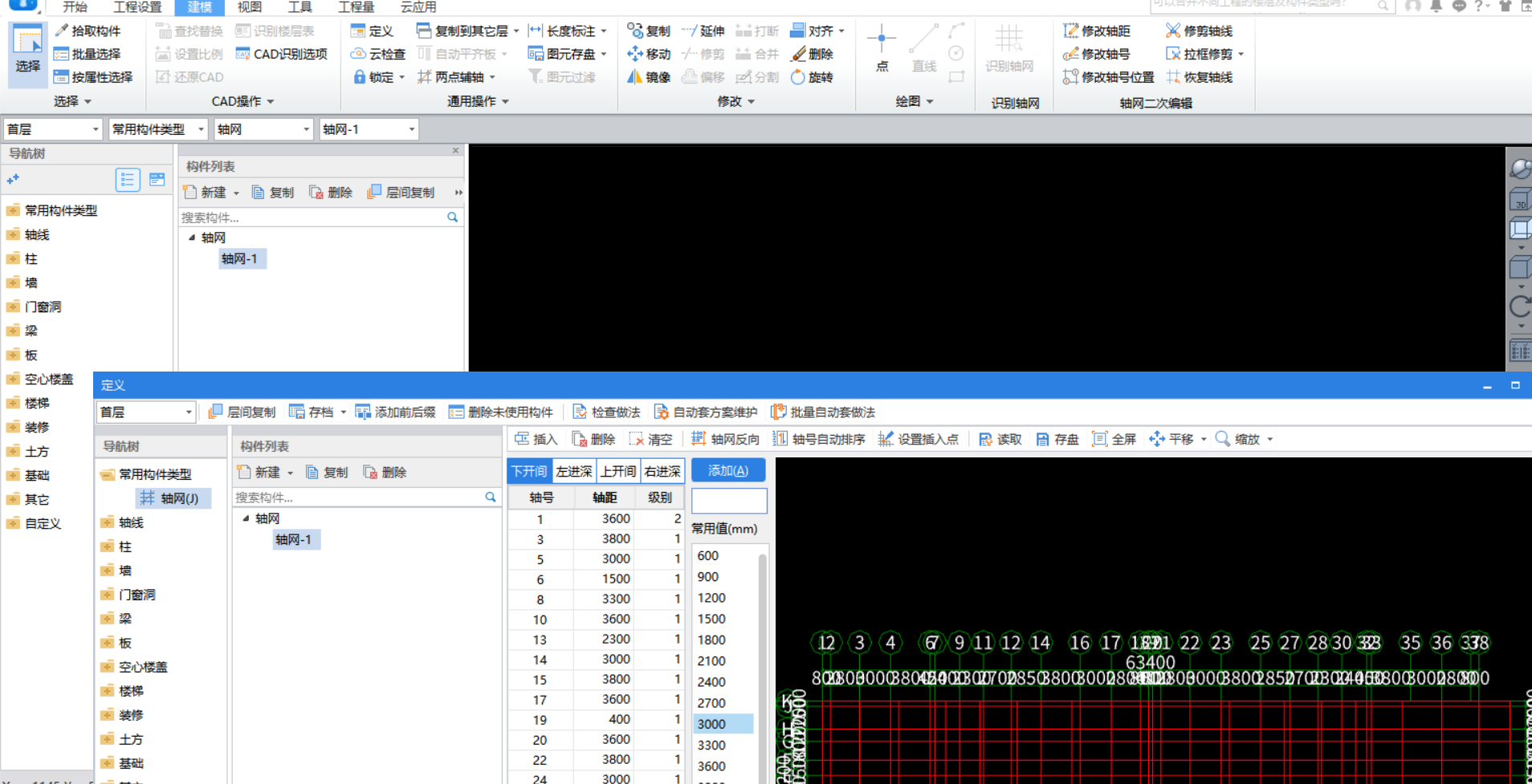Expand the 新建 dropdown in main 构件列表

tap(236, 193)
